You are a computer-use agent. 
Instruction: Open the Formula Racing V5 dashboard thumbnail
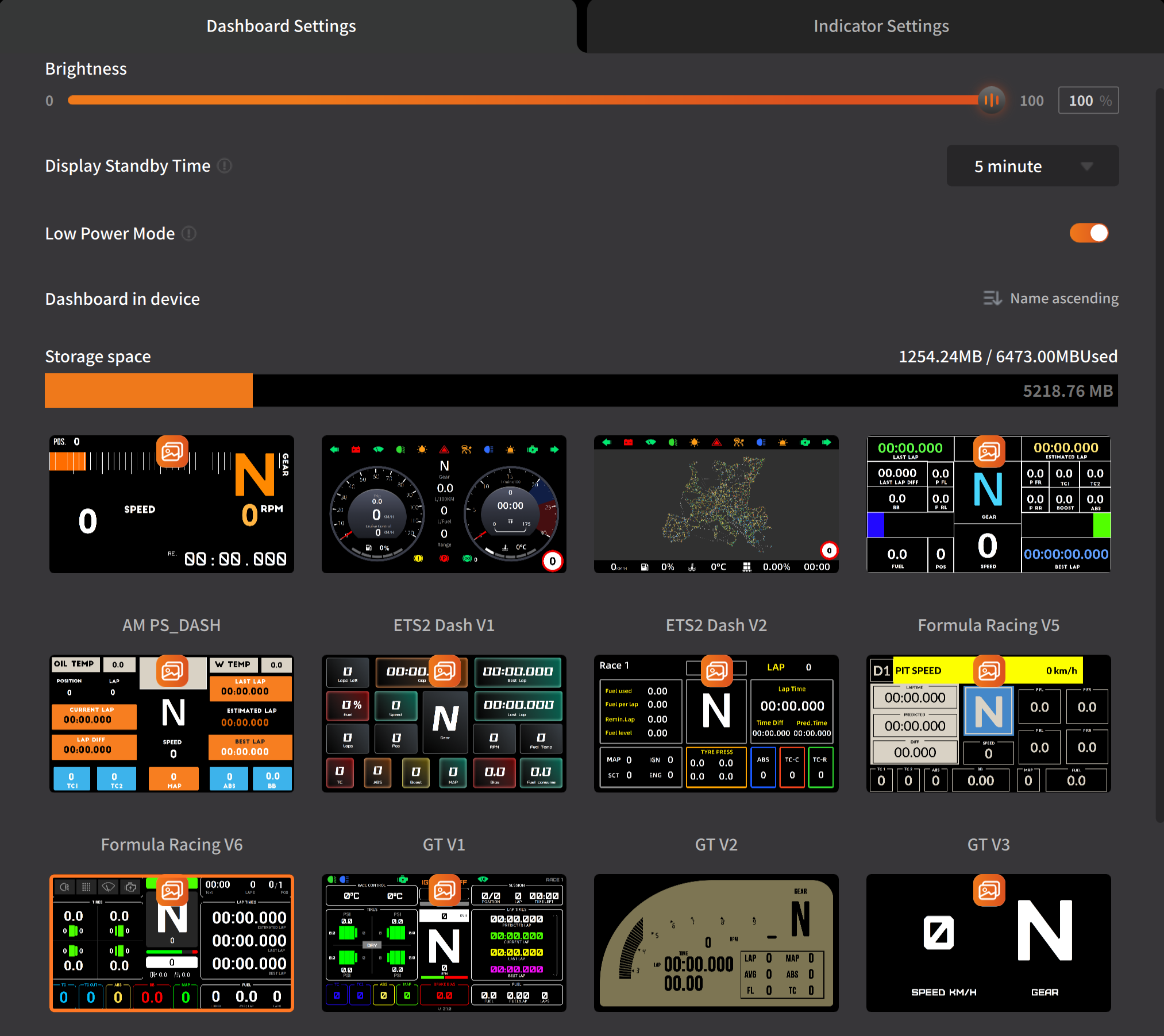pyautogui.click(x=989, y=504)
